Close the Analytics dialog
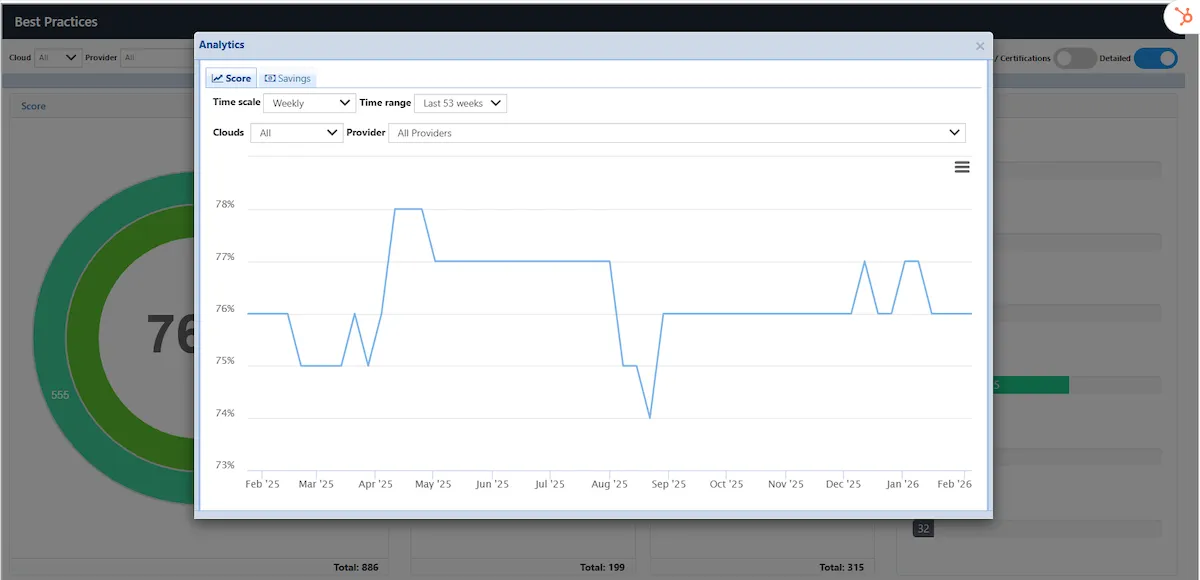 [x=980, y=46]
